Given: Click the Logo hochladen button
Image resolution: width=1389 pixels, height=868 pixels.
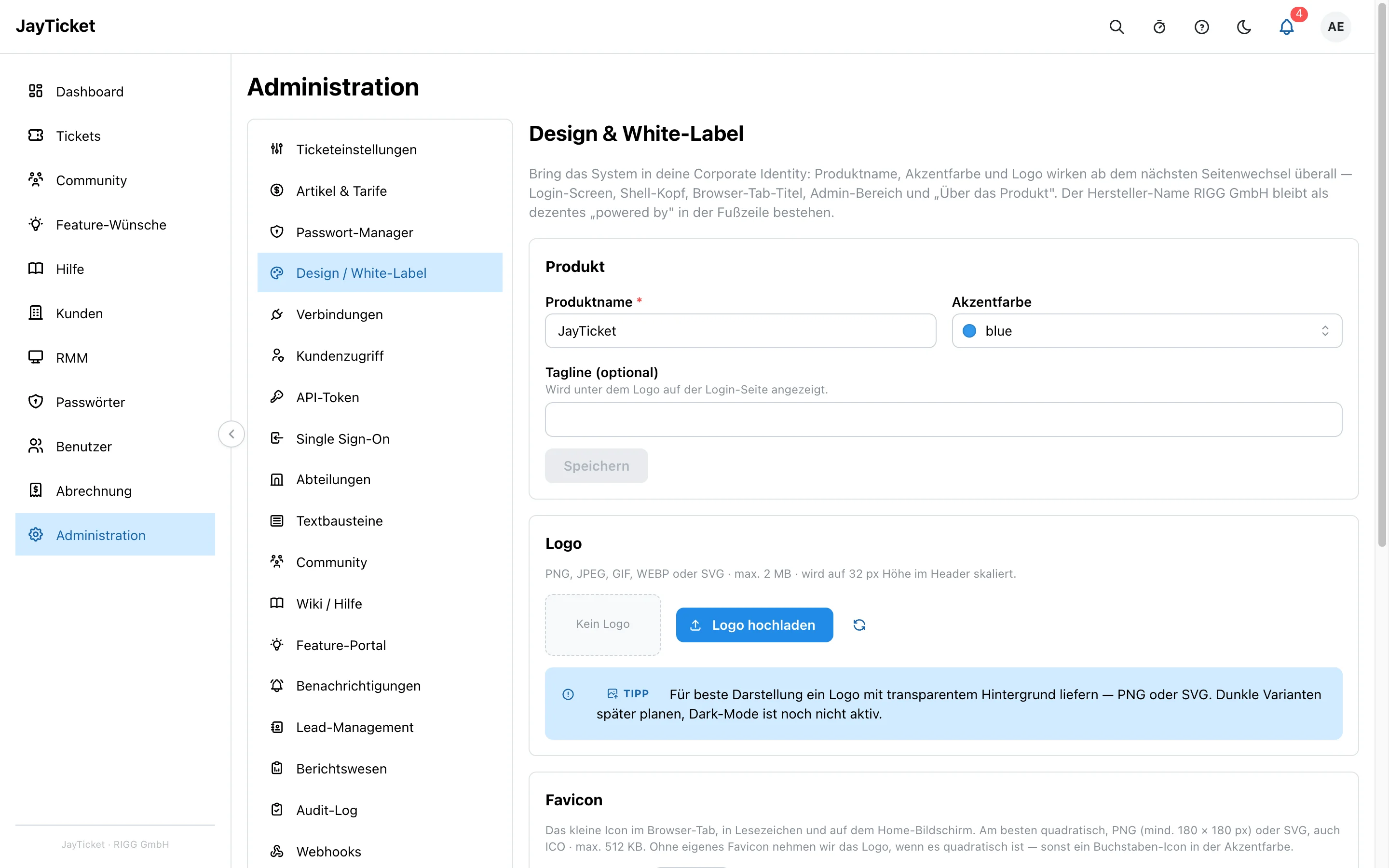Looking at the screenshot, I should coord(754,624).
